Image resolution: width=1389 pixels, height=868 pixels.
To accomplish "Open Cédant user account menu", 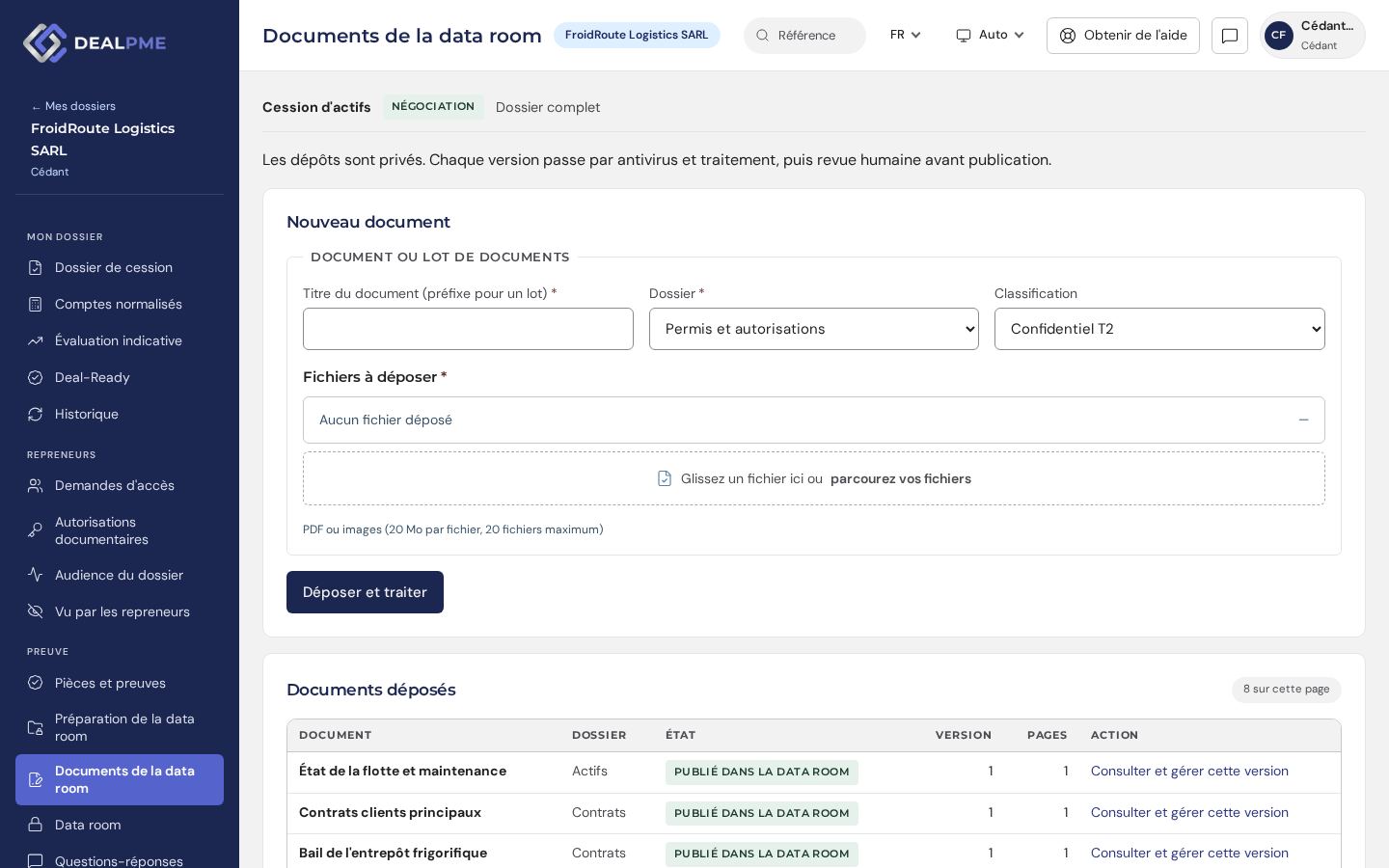I will (1313, 36).
